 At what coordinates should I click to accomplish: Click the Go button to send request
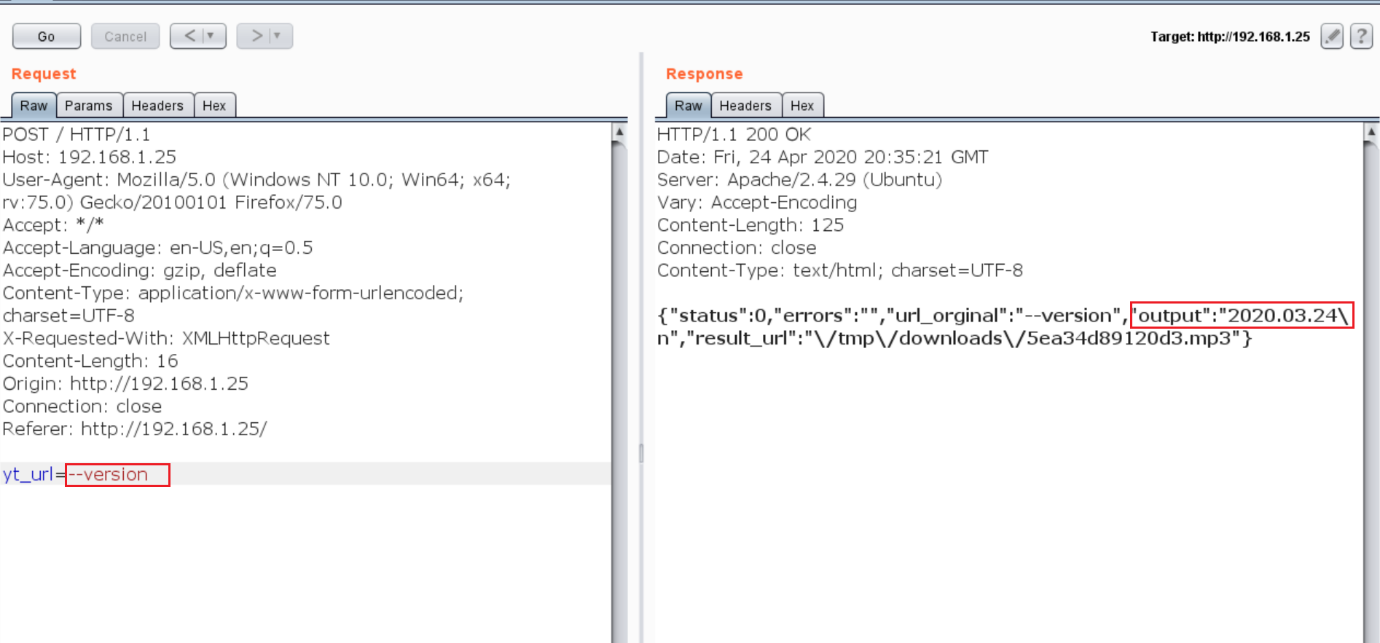[46, 37]
